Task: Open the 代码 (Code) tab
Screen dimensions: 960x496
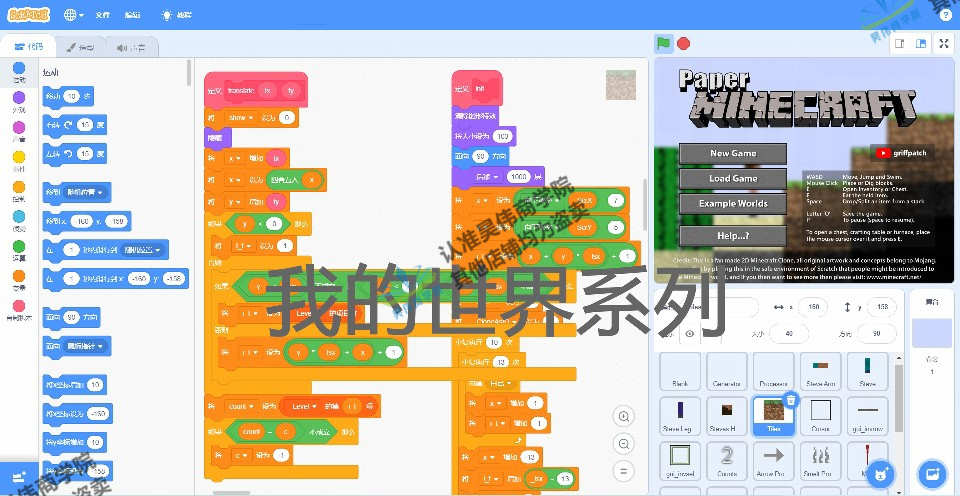Action: tap(28, 47)
